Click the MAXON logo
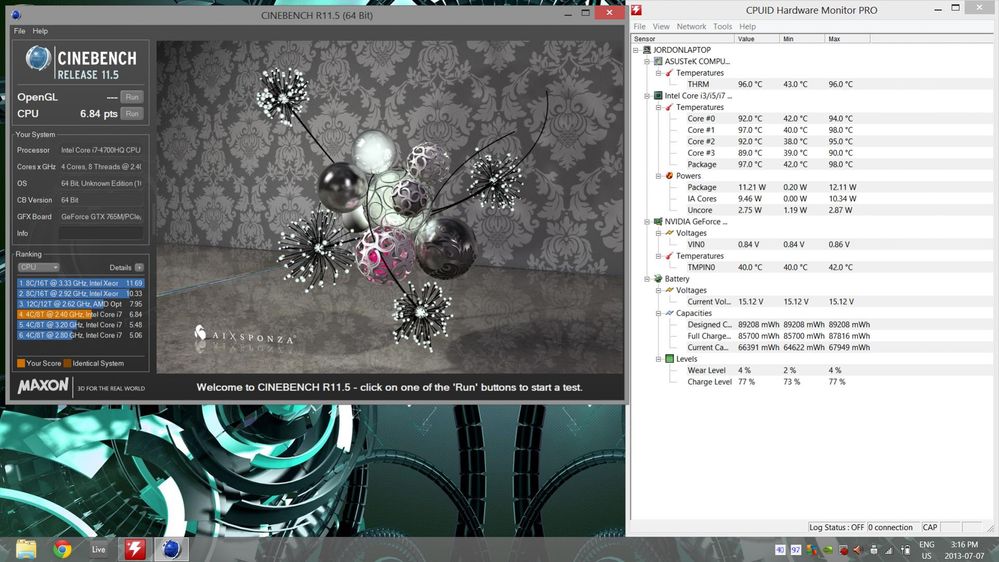This screenshot has width=999, height=562. click(43, 385)
